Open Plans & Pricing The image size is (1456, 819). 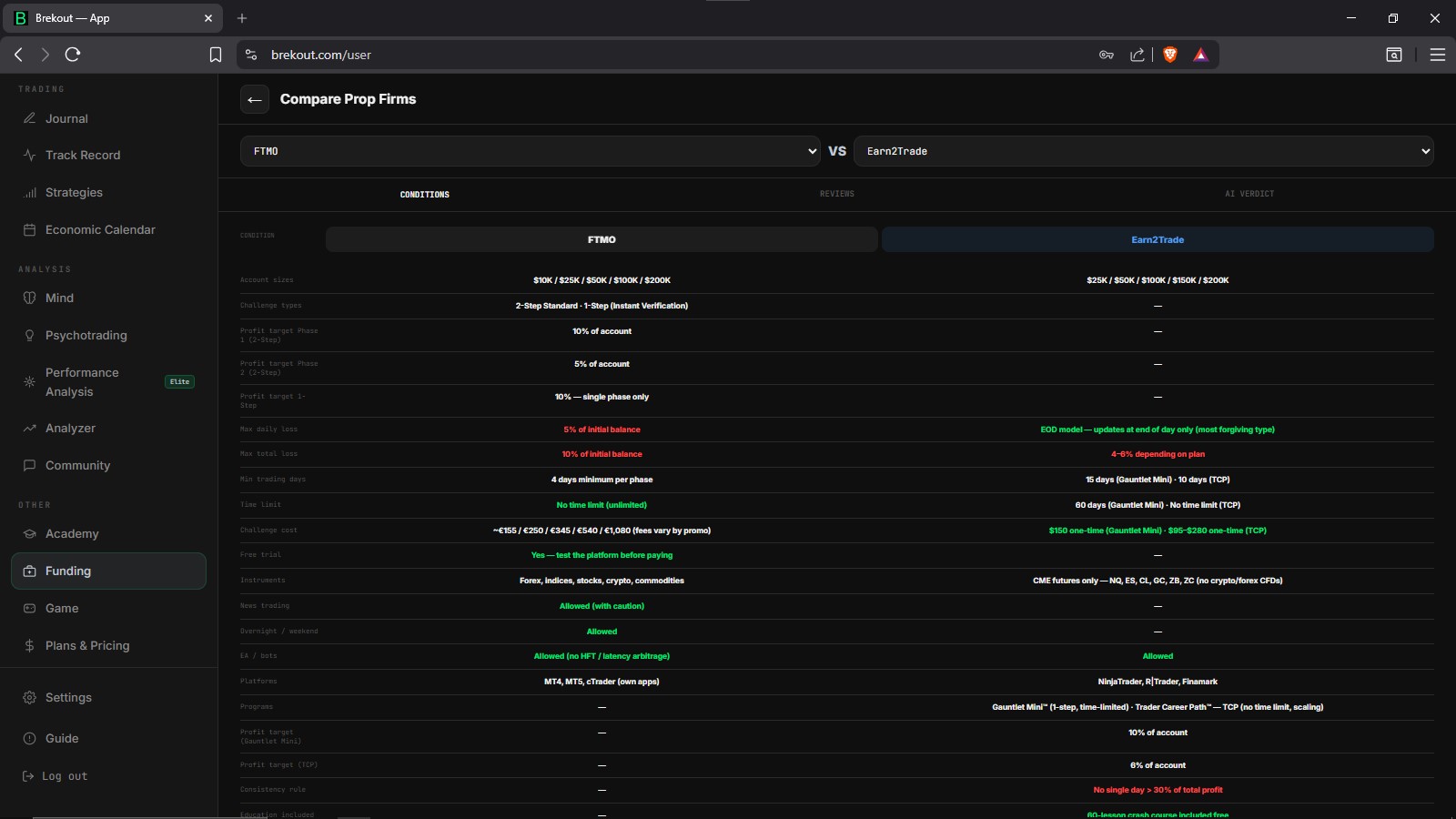(108, 646)
